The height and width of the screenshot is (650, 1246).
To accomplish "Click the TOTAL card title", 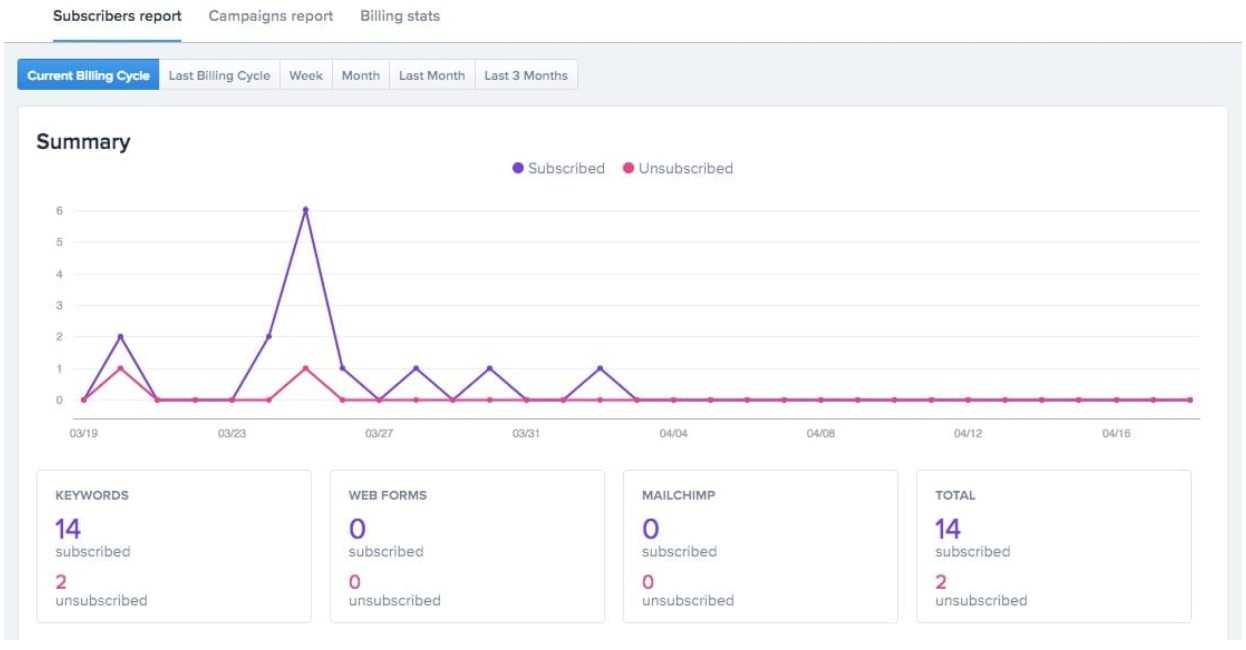I will point(955,495).
